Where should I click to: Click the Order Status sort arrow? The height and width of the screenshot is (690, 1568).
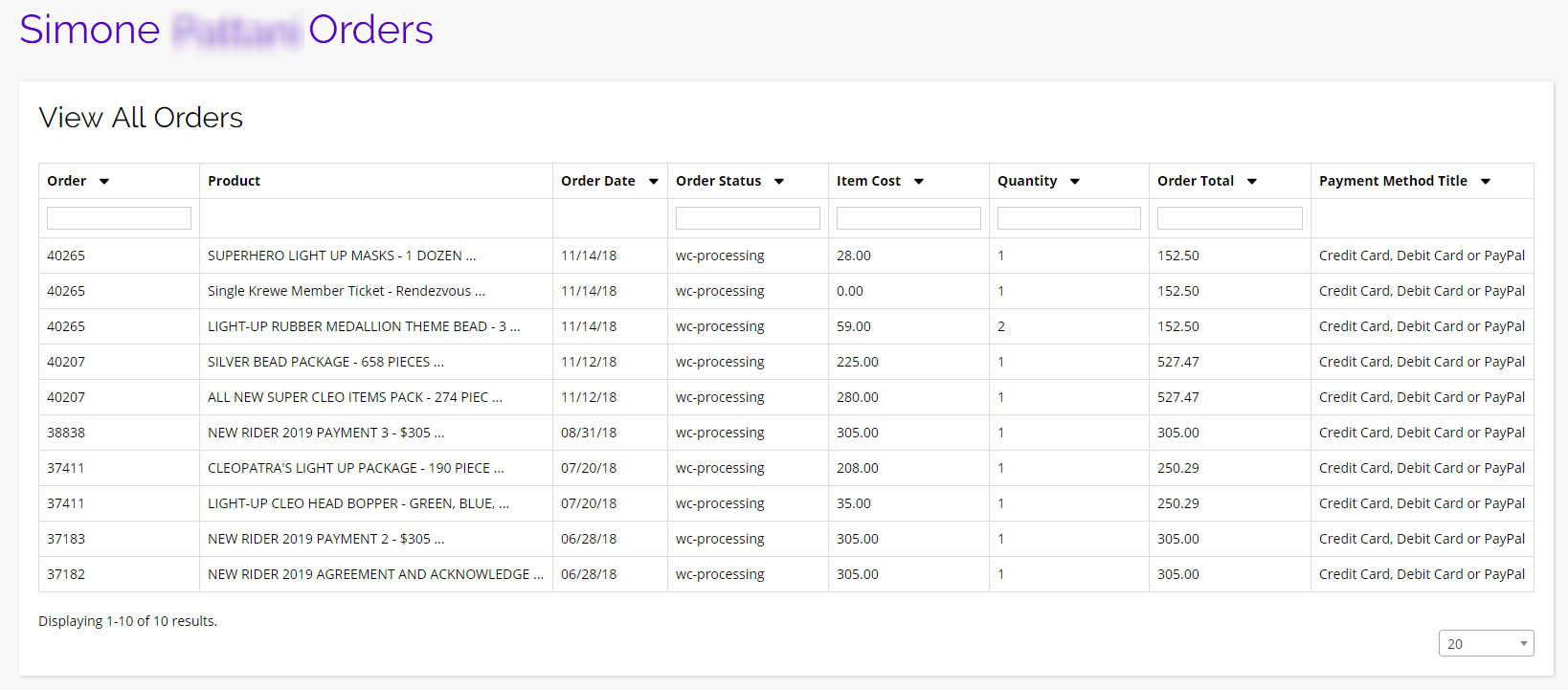tap(779, 182)
